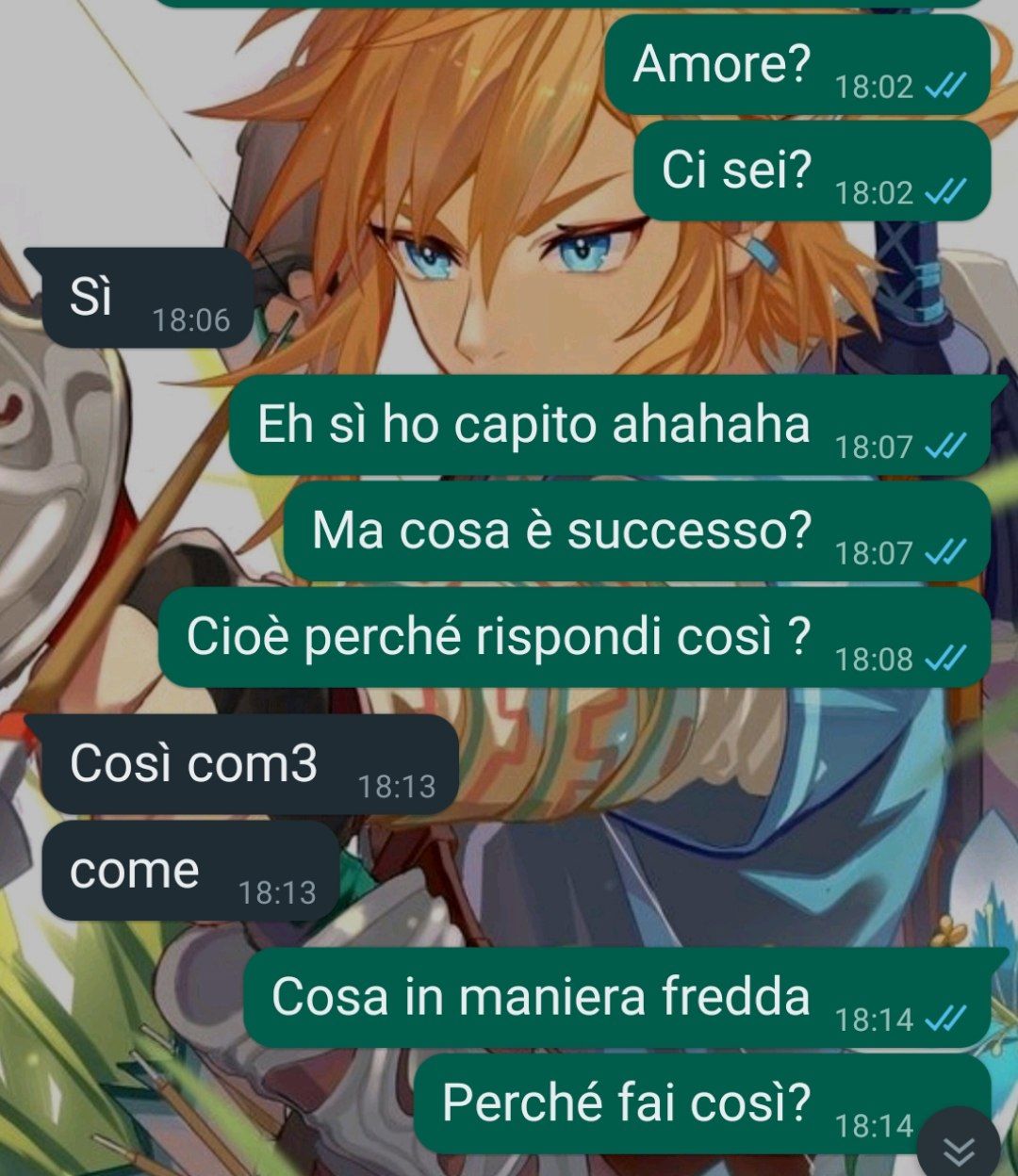Select the "Perché fai così?" message
Viewport: 1018px width, 1176px height.
pos(702,1102)
